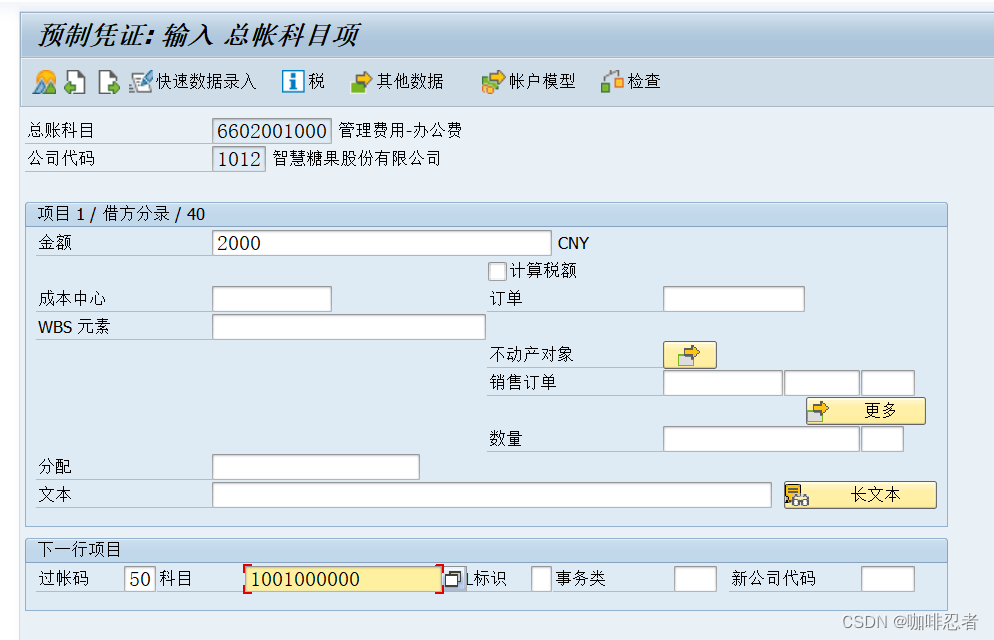
Task: Click the 长文本 button
Action: (x=860, y=495)
